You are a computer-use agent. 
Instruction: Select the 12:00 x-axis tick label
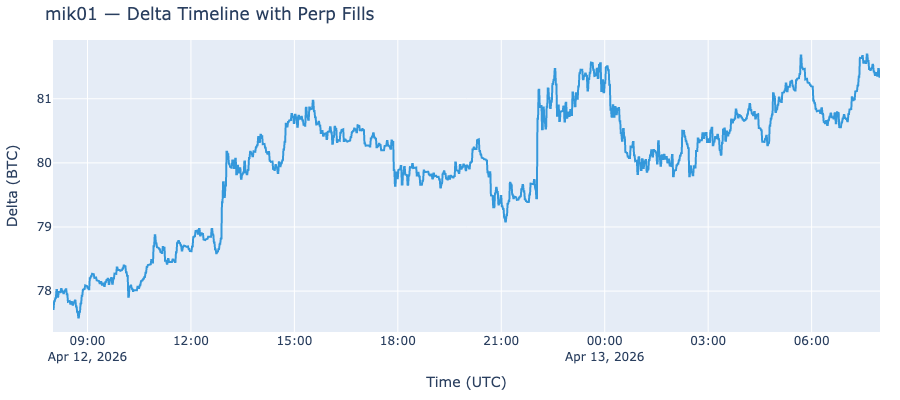[191, 341]
